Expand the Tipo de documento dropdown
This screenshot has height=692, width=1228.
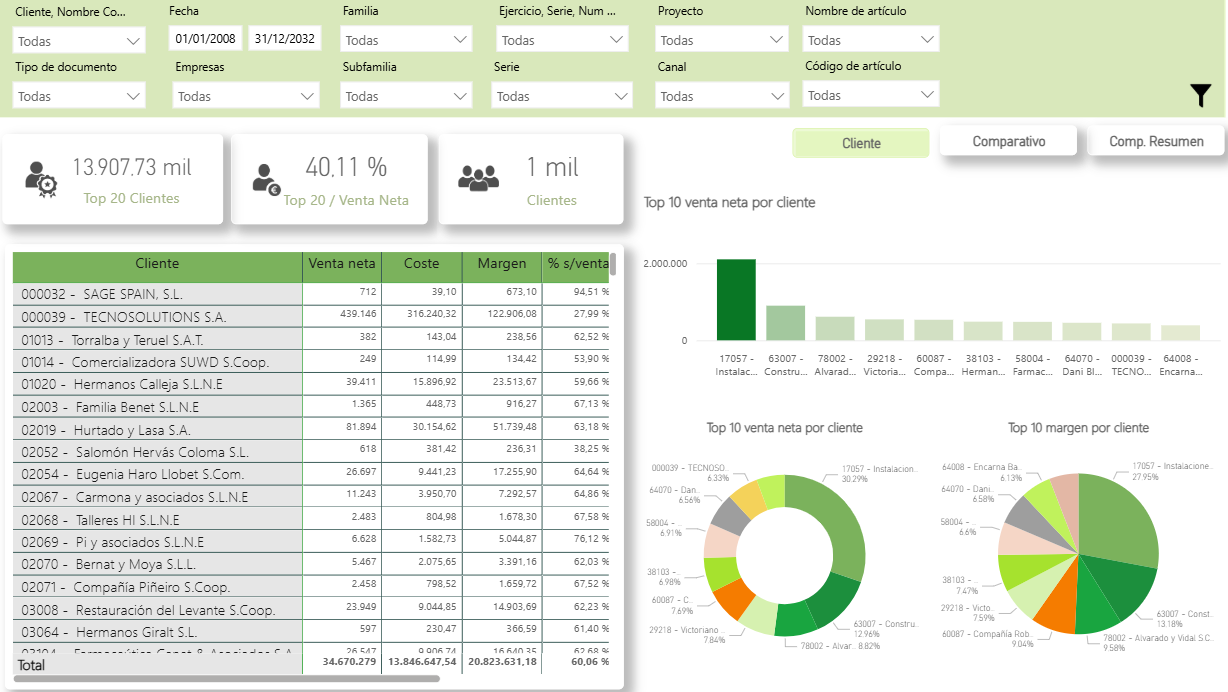pyautogui.click(x=79, y=96)
